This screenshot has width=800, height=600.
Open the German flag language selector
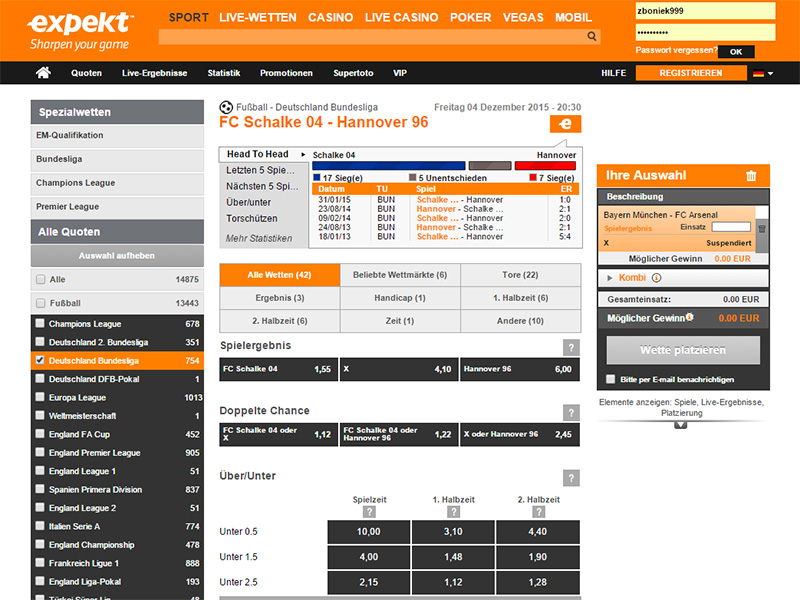(x=763, y=73)
